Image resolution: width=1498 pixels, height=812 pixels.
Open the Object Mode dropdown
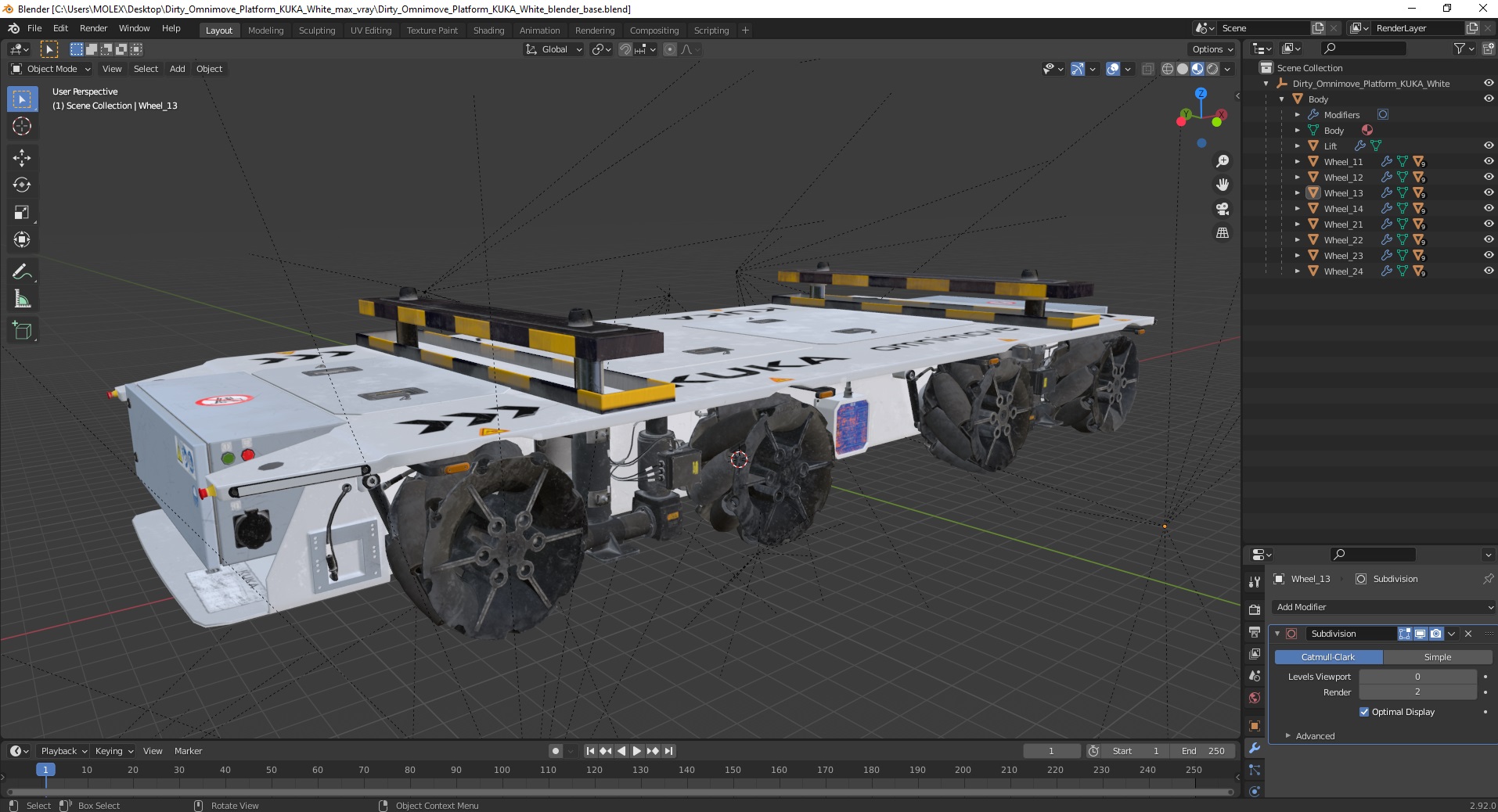pyautogui.click(x=51, y=69)
